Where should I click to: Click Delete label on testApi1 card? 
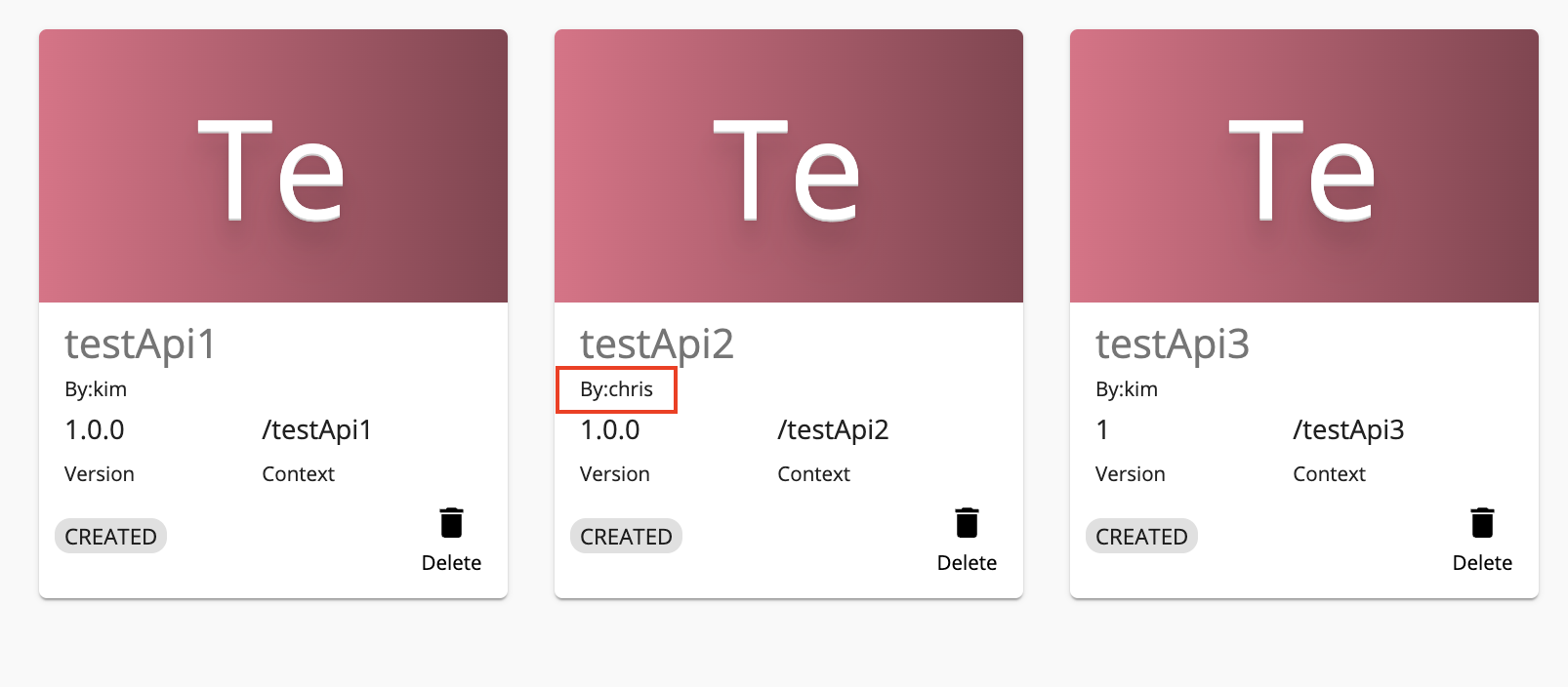451,563
